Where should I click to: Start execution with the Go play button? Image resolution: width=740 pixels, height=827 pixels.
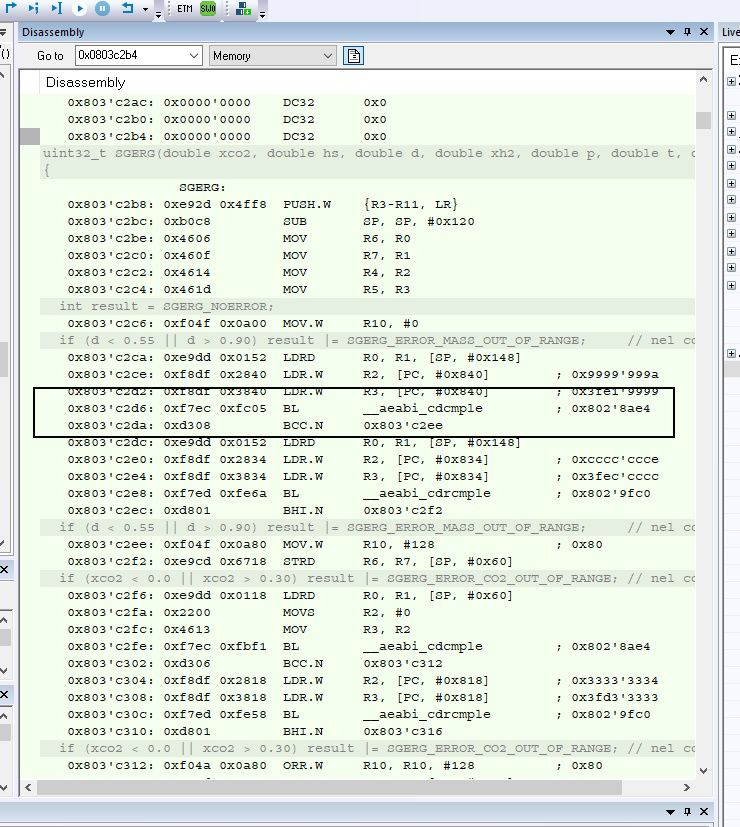(80, 8)
